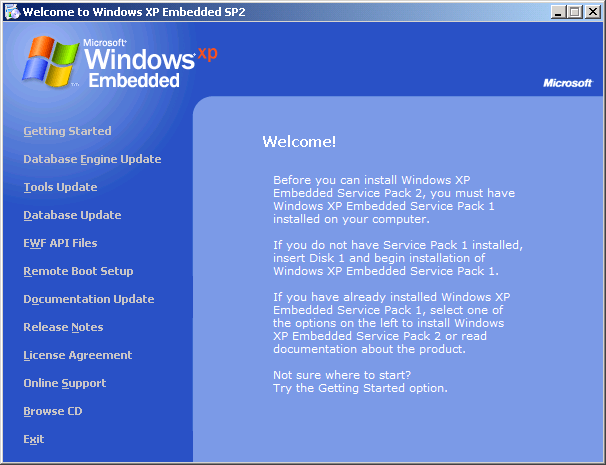606x465 pixels.
Task: Click the window title text
Action: (x=134, y=12)
